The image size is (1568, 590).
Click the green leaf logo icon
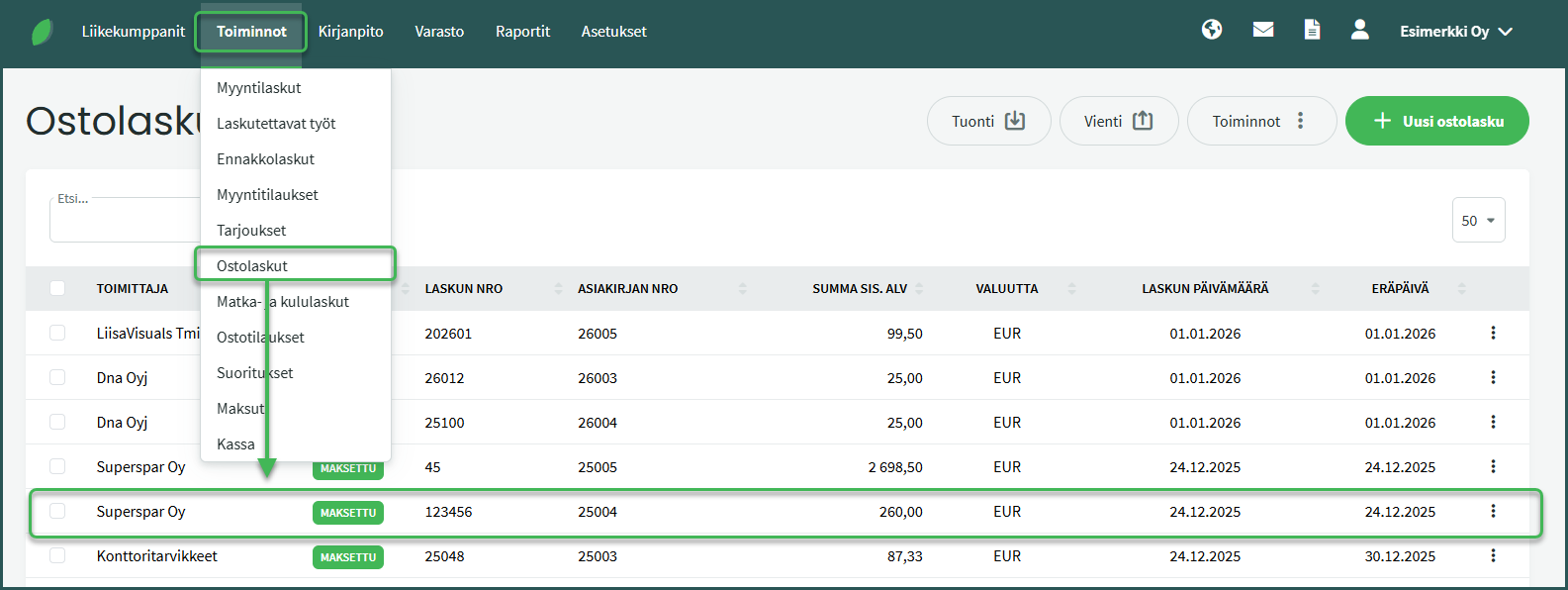coord(43,32)
